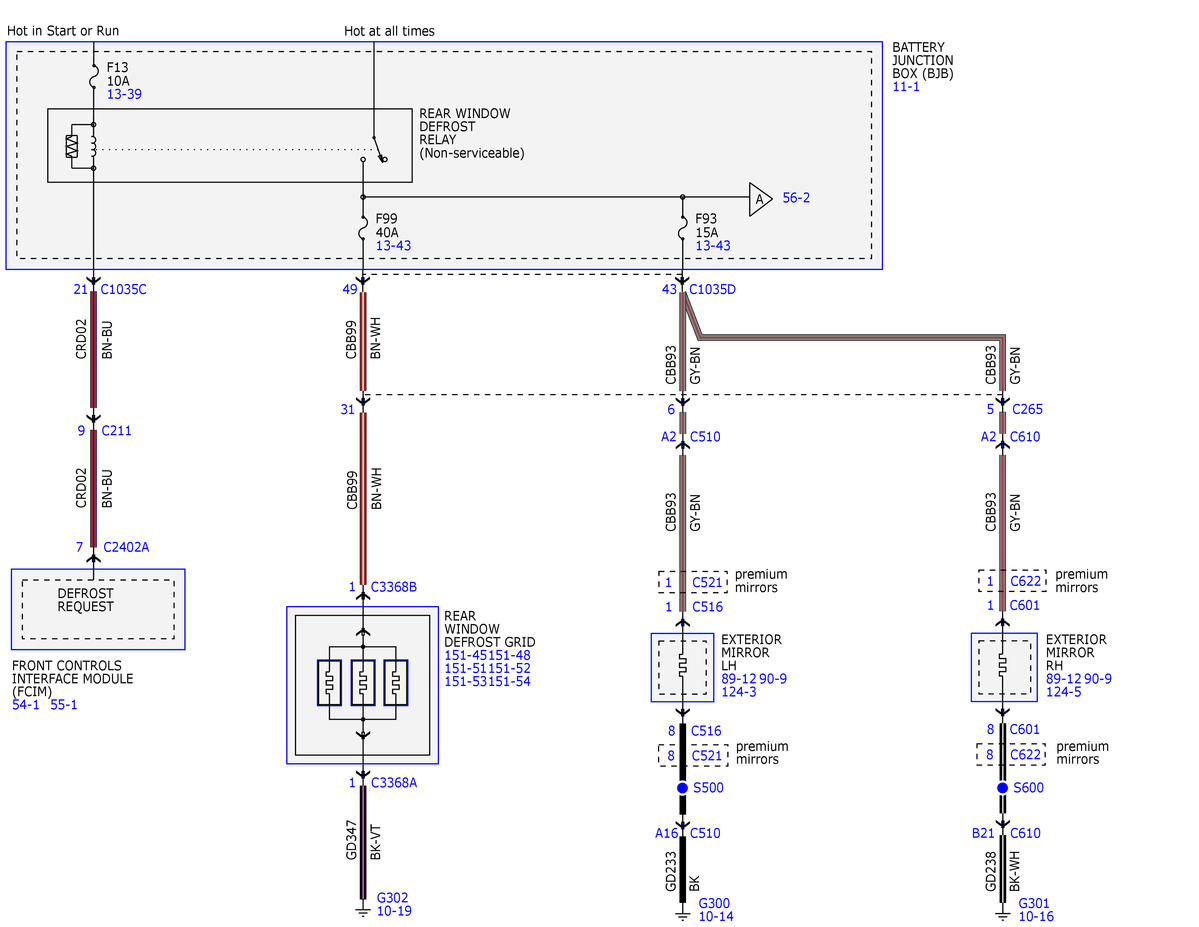Screen dimensions: 1199x927
Task: Click the S500 splice dot
Action: click(682, 788)
